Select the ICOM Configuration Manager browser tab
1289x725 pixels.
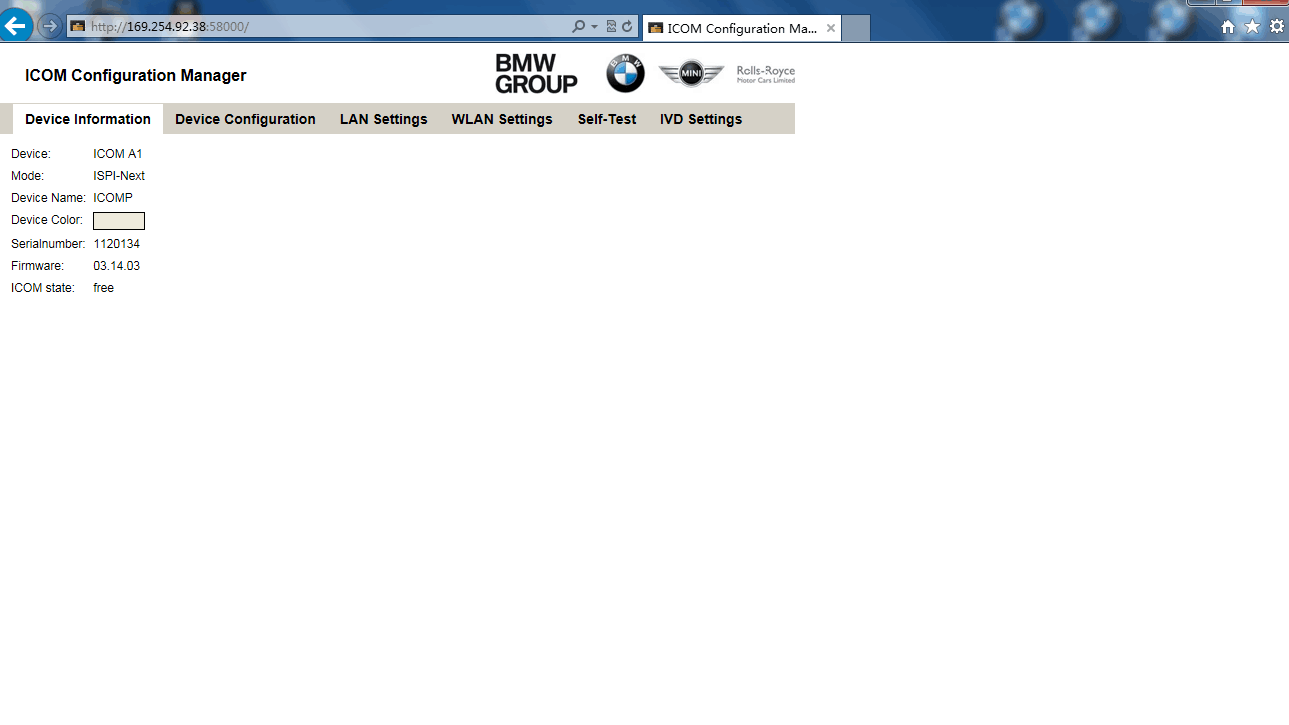pyautogui.click(x=742, y=28)
